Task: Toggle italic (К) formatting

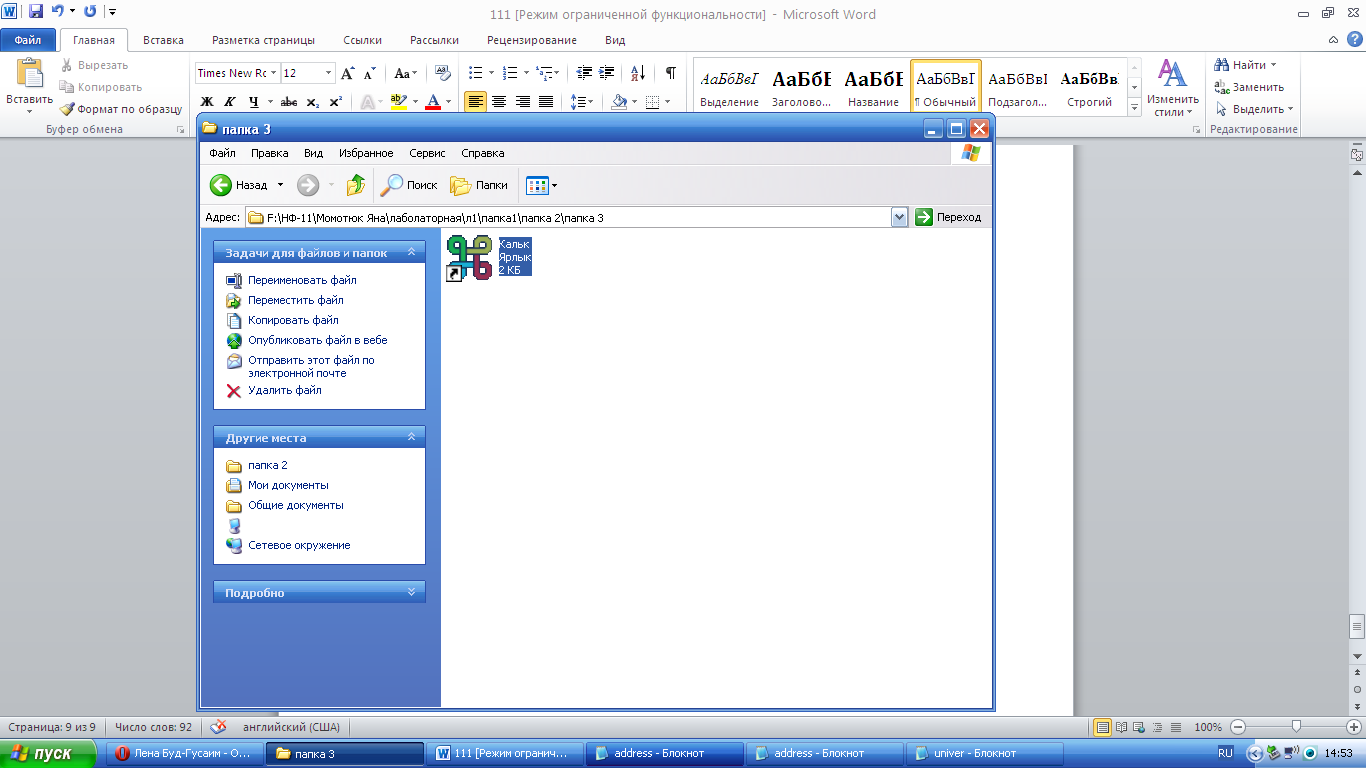Action: tap(229, 102)
